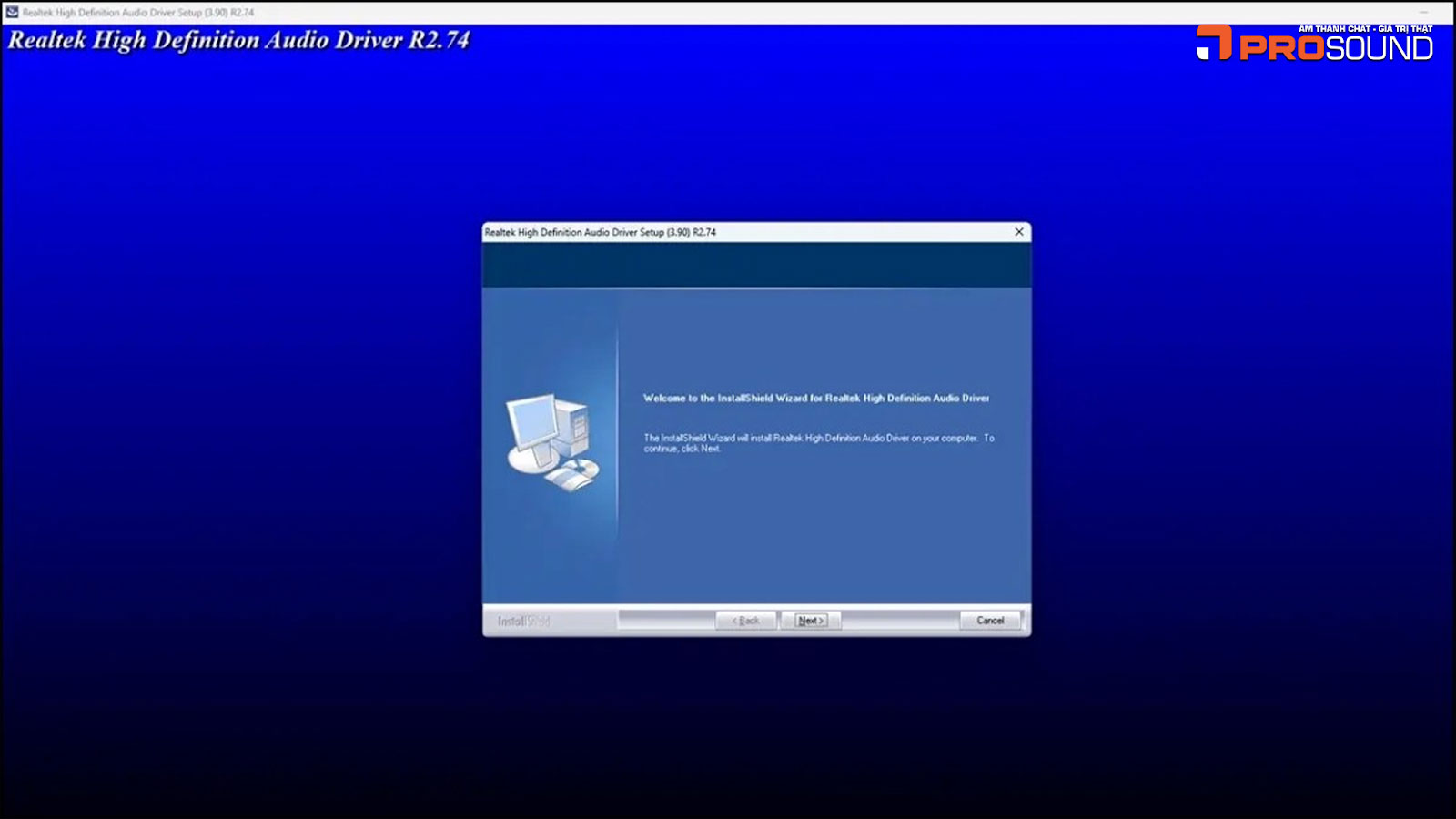
Task: Click the empty footer area left of Cancel
Action: click(x=899, y=621)
